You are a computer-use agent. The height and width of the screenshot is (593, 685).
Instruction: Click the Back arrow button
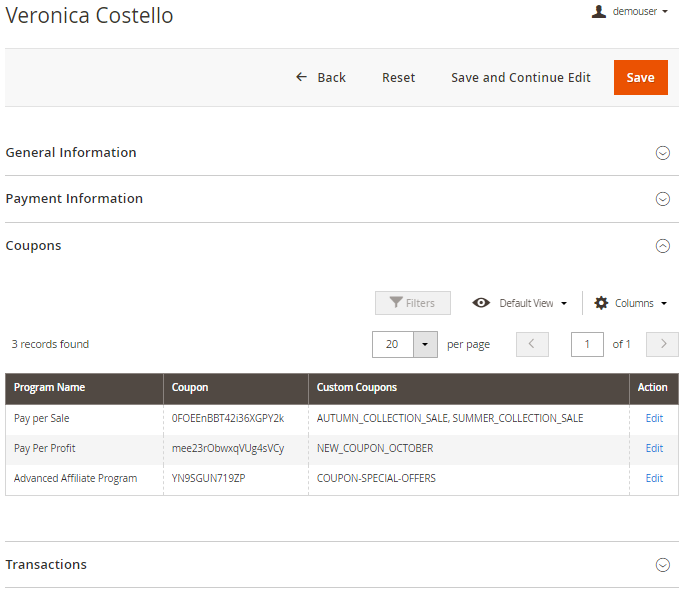pos(320,78)
